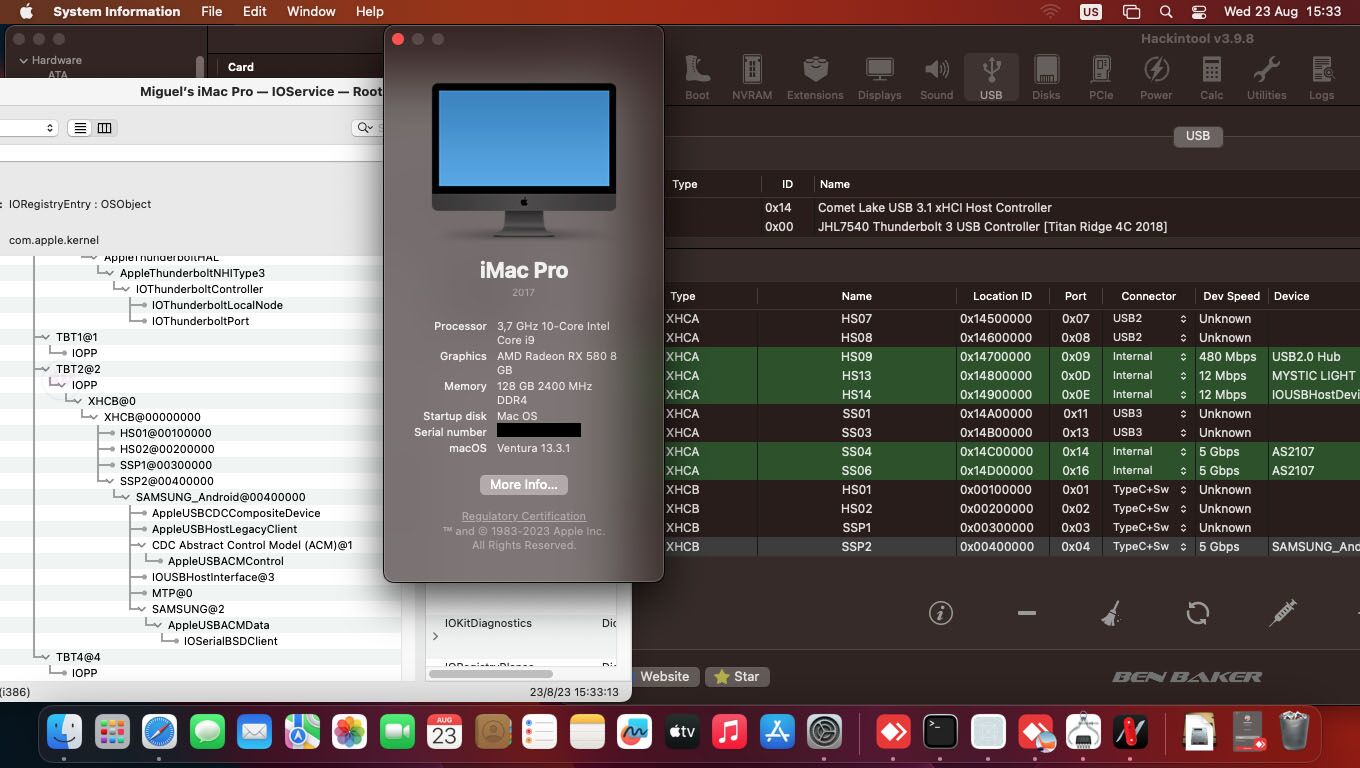Viewport: 1360px width, 768px height.
Task: Sort USB ports by Location ID column header
Action: pos(1002,296)
